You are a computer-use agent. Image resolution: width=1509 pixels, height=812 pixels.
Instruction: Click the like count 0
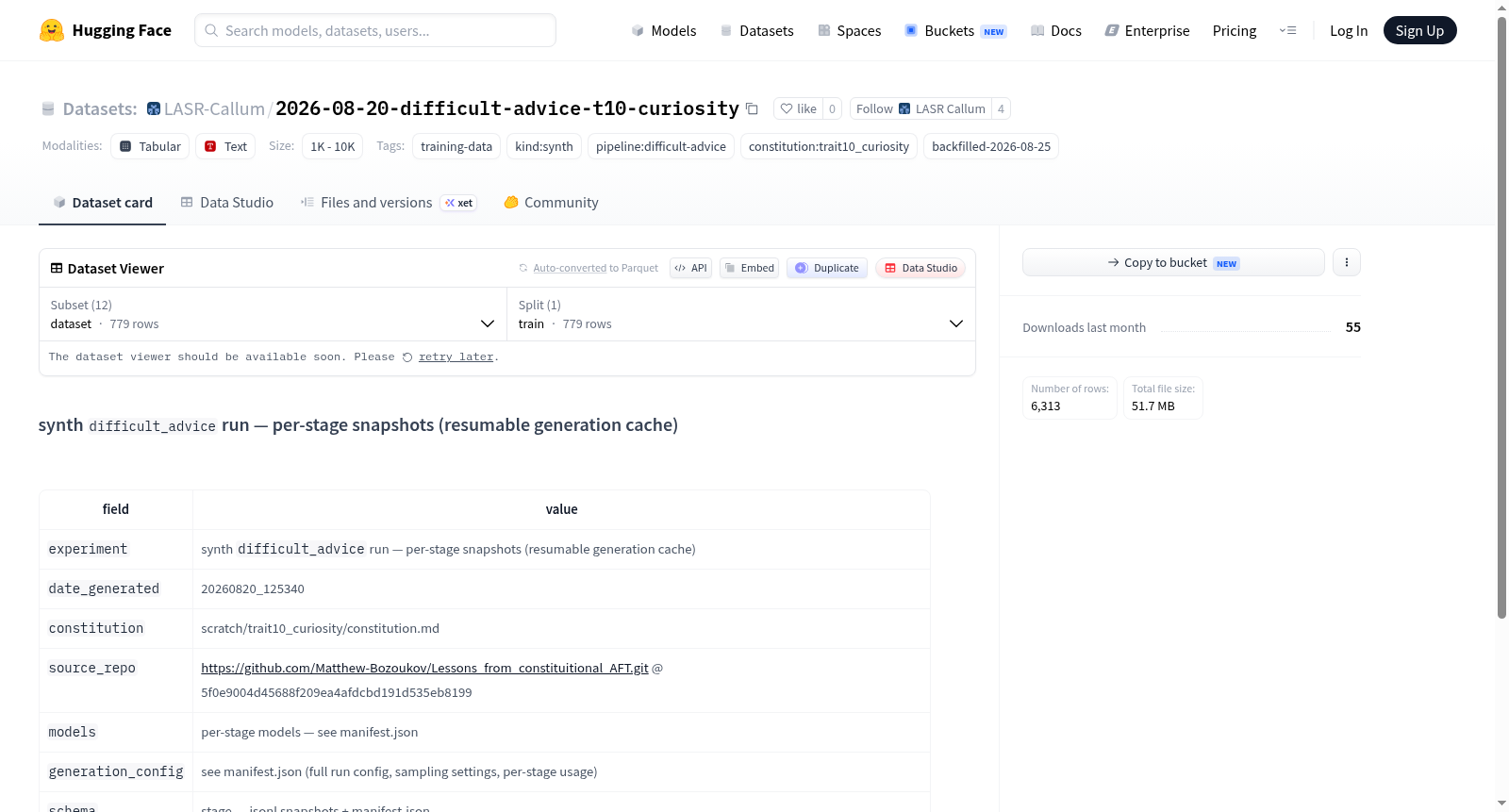pos(832,108)
